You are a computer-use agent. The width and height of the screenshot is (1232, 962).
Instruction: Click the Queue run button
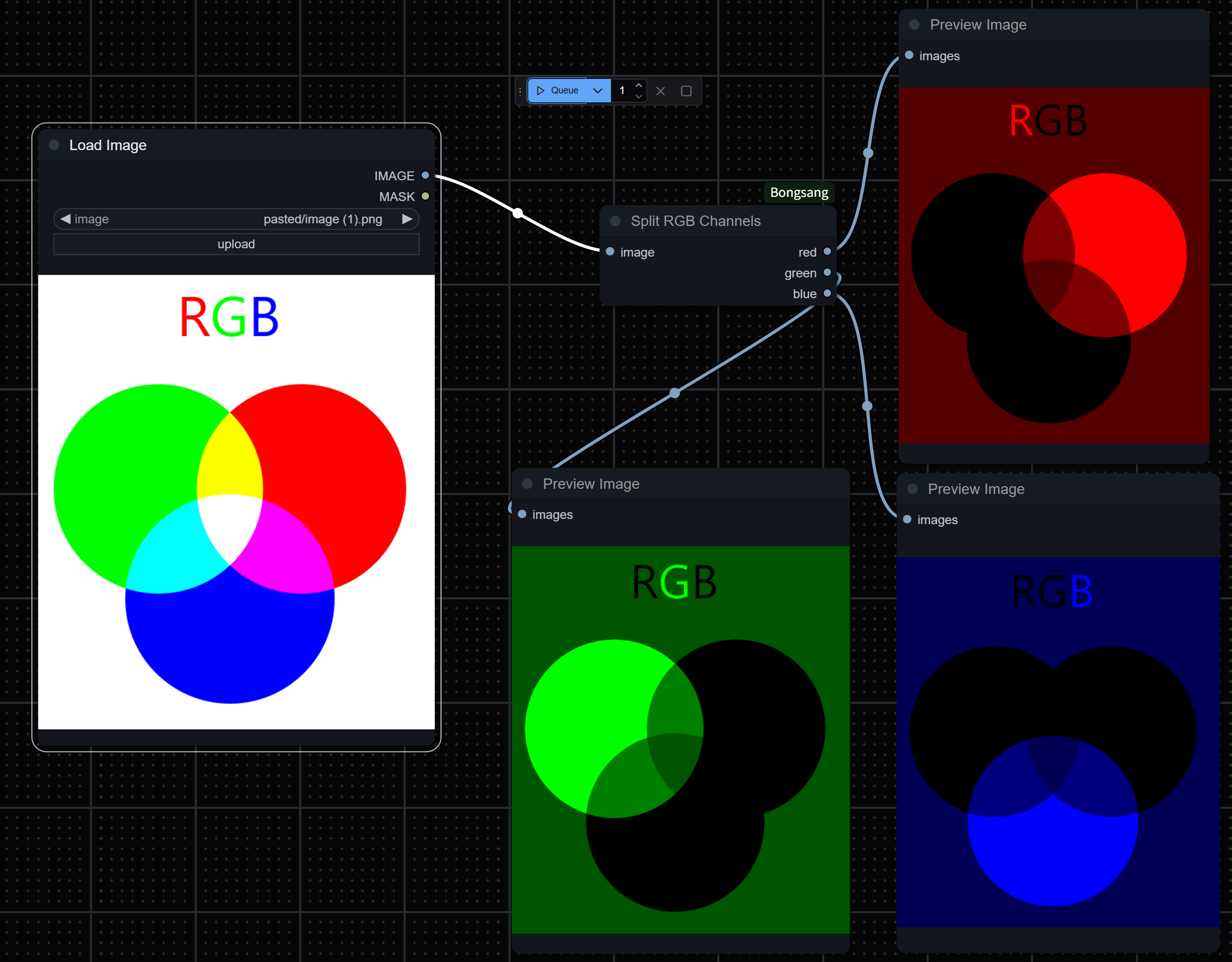[x=557, y=90]
